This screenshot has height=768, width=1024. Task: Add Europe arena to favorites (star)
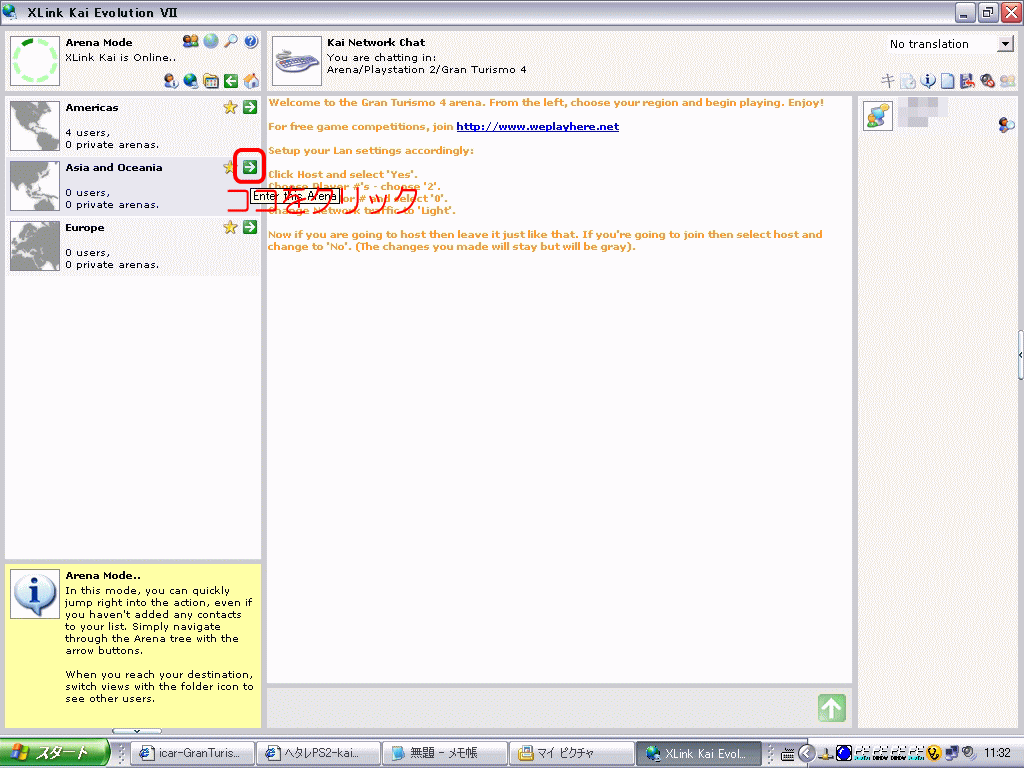230,227
